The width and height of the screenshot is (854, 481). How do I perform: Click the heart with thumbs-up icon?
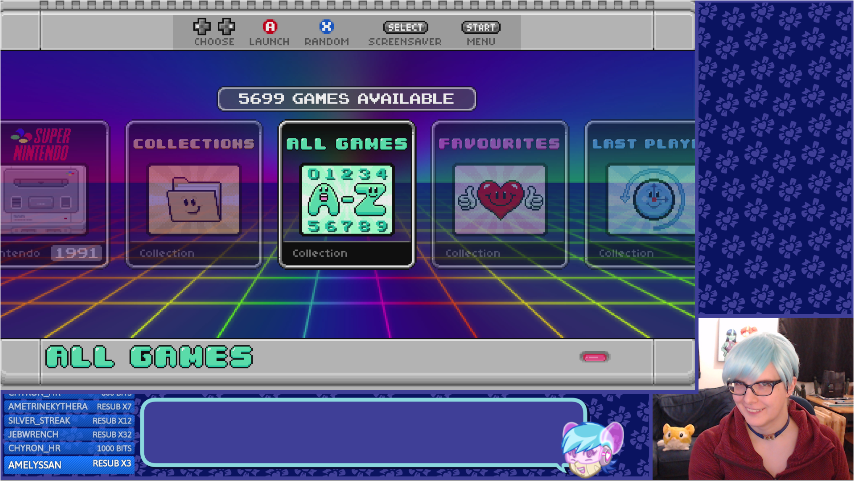(x=500, y=200)
